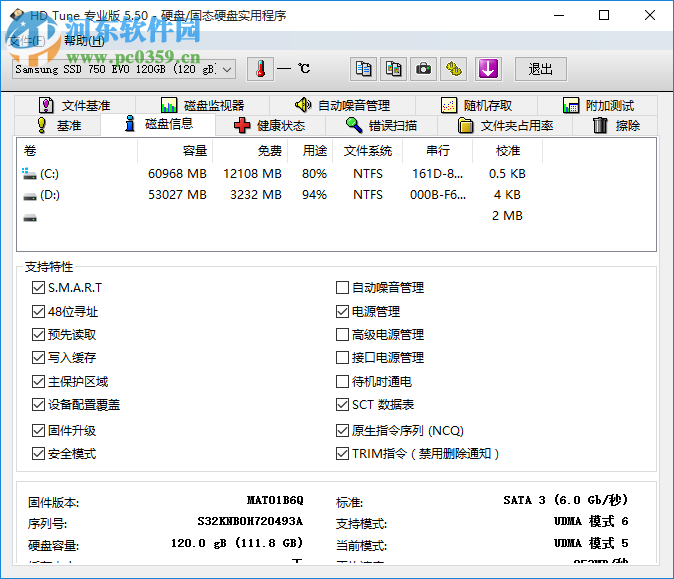The height and width of the screenshot is (579, 674).
Task: Toggle the 安全模式 checkbox
Action: click(38, 453)
